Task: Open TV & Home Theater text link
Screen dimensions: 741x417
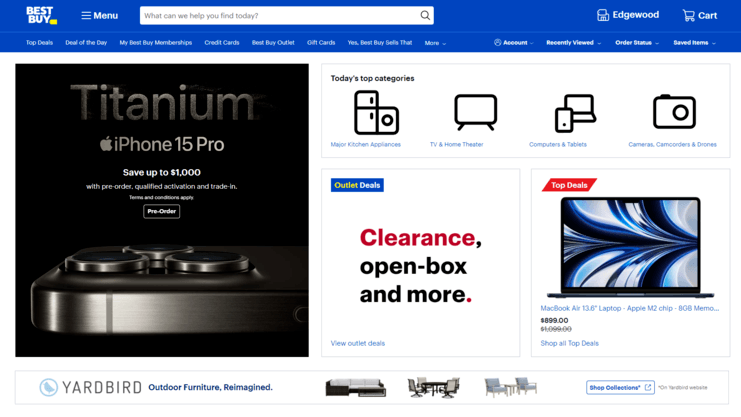Action: coord(457,145)
